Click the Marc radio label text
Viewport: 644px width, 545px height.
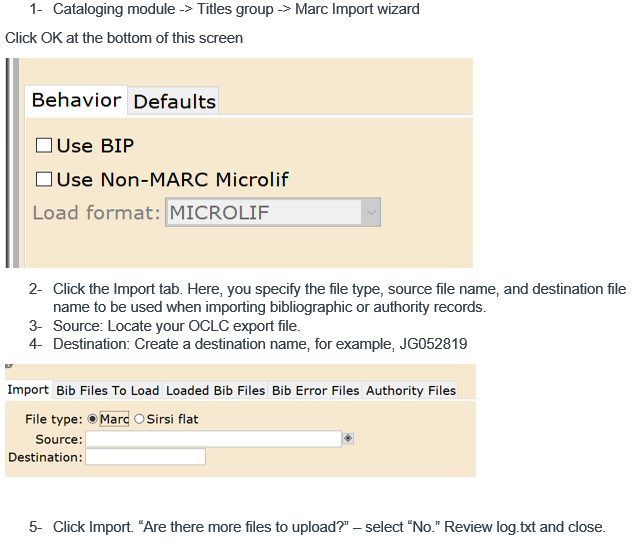point(114,419)
